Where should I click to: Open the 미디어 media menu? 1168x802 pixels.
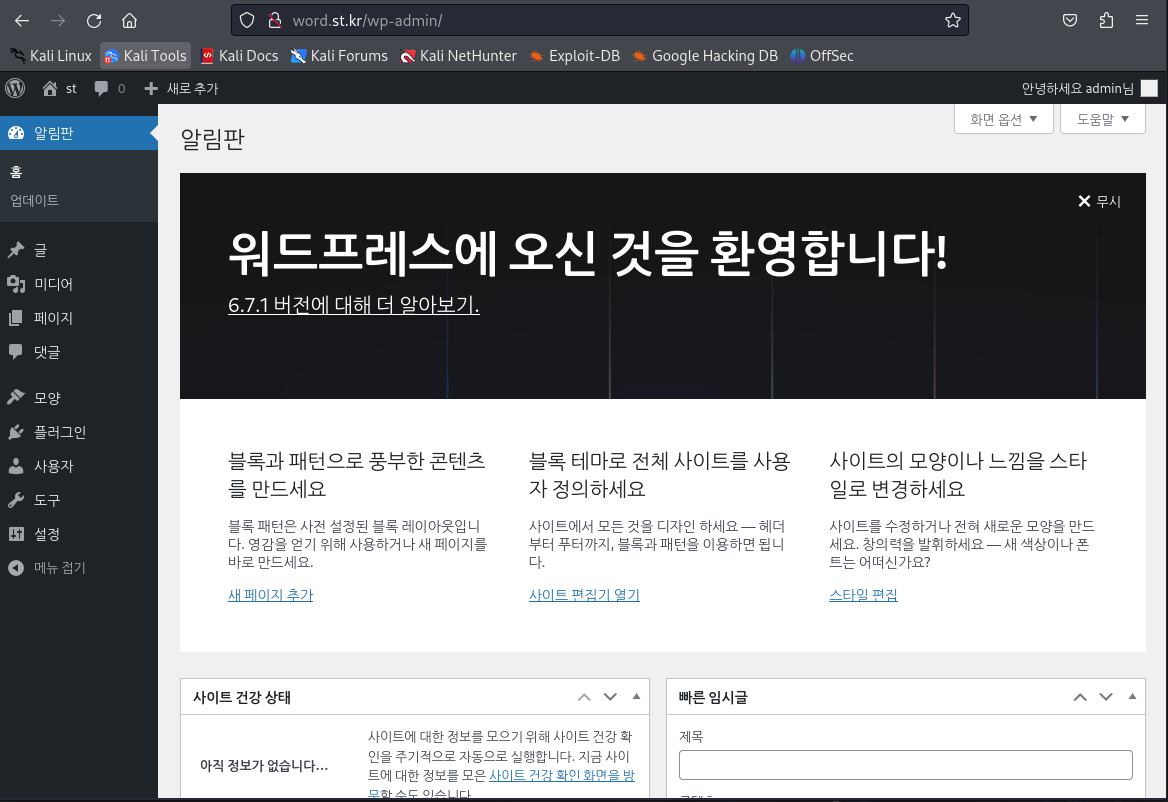click(x=79, y=284)
